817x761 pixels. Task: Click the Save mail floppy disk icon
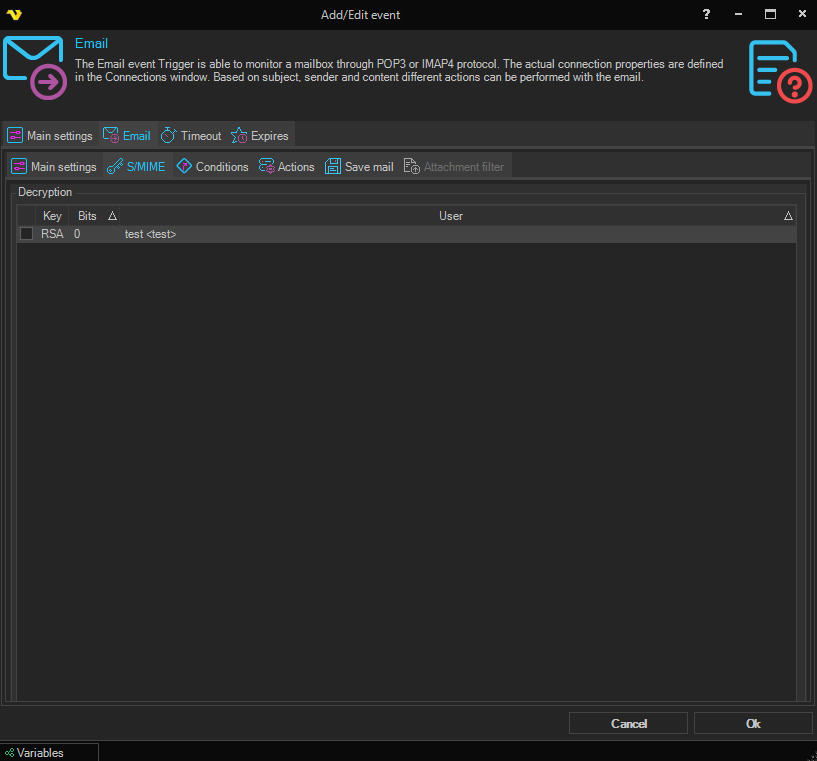[x=333, y=167]
